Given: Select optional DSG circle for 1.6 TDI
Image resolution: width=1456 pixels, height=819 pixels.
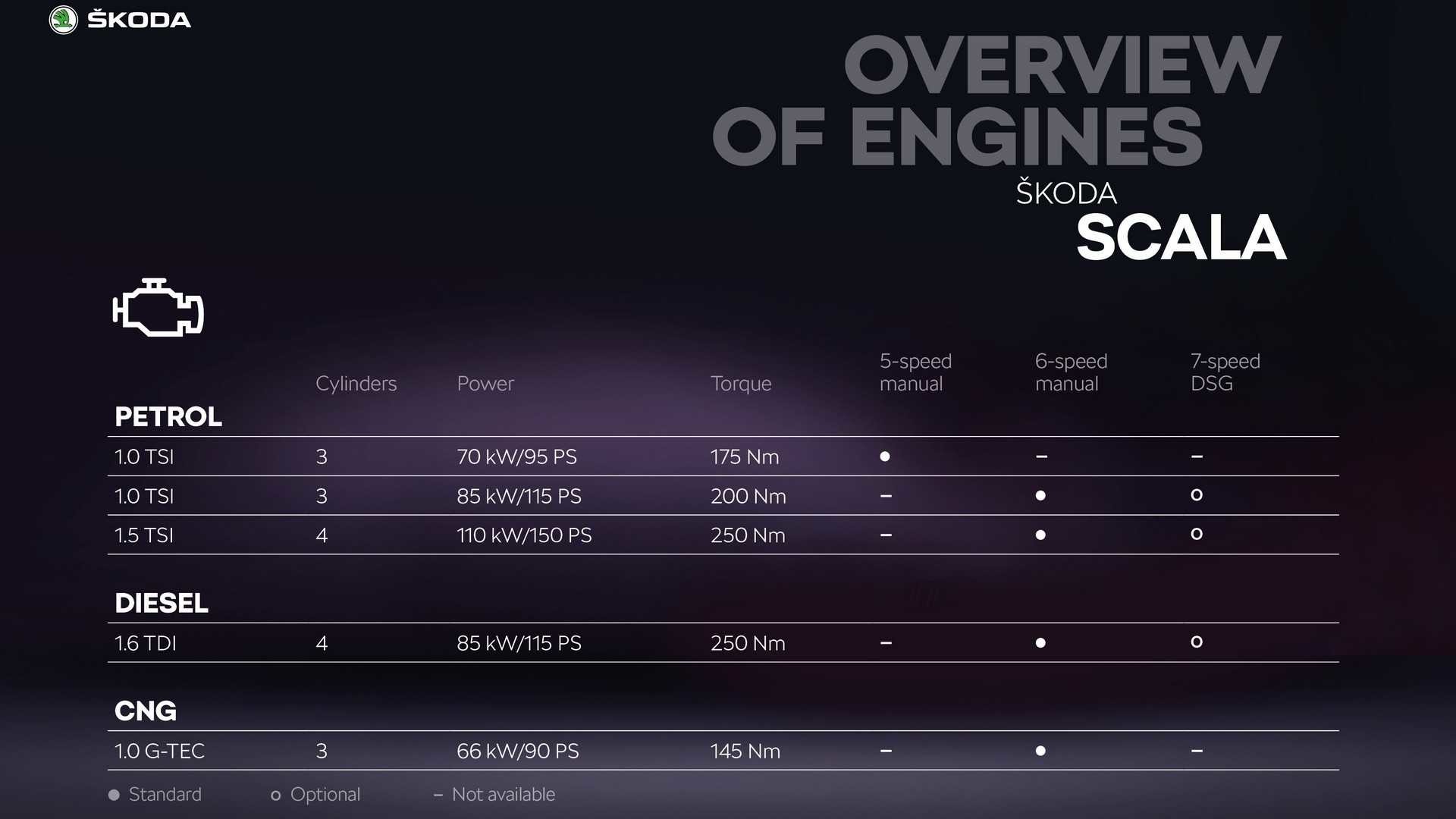Looking at the screenshot, I should [x=1197, y=642].
